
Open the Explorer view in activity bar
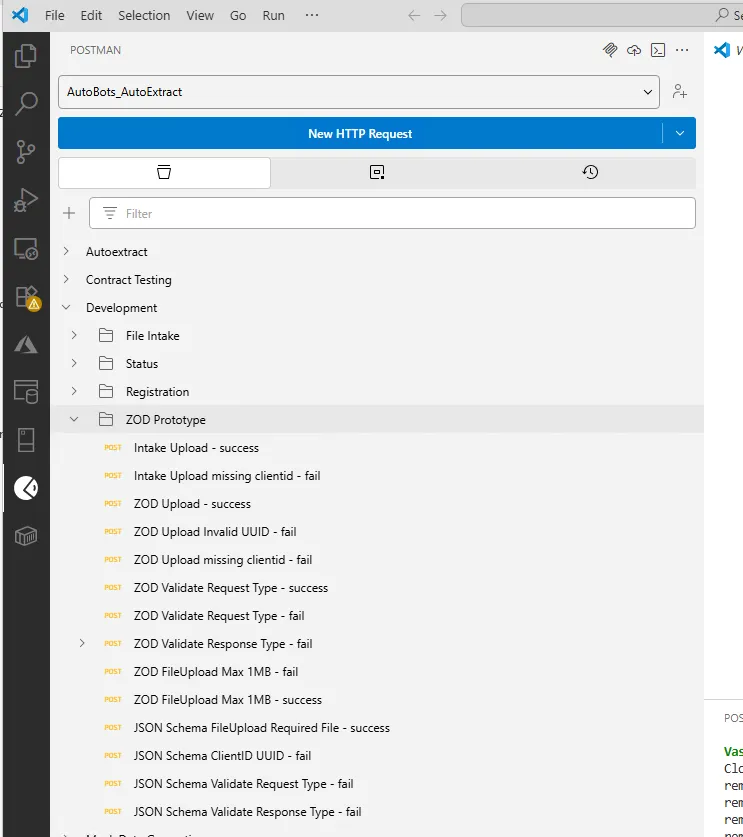[x=26, y=56]
